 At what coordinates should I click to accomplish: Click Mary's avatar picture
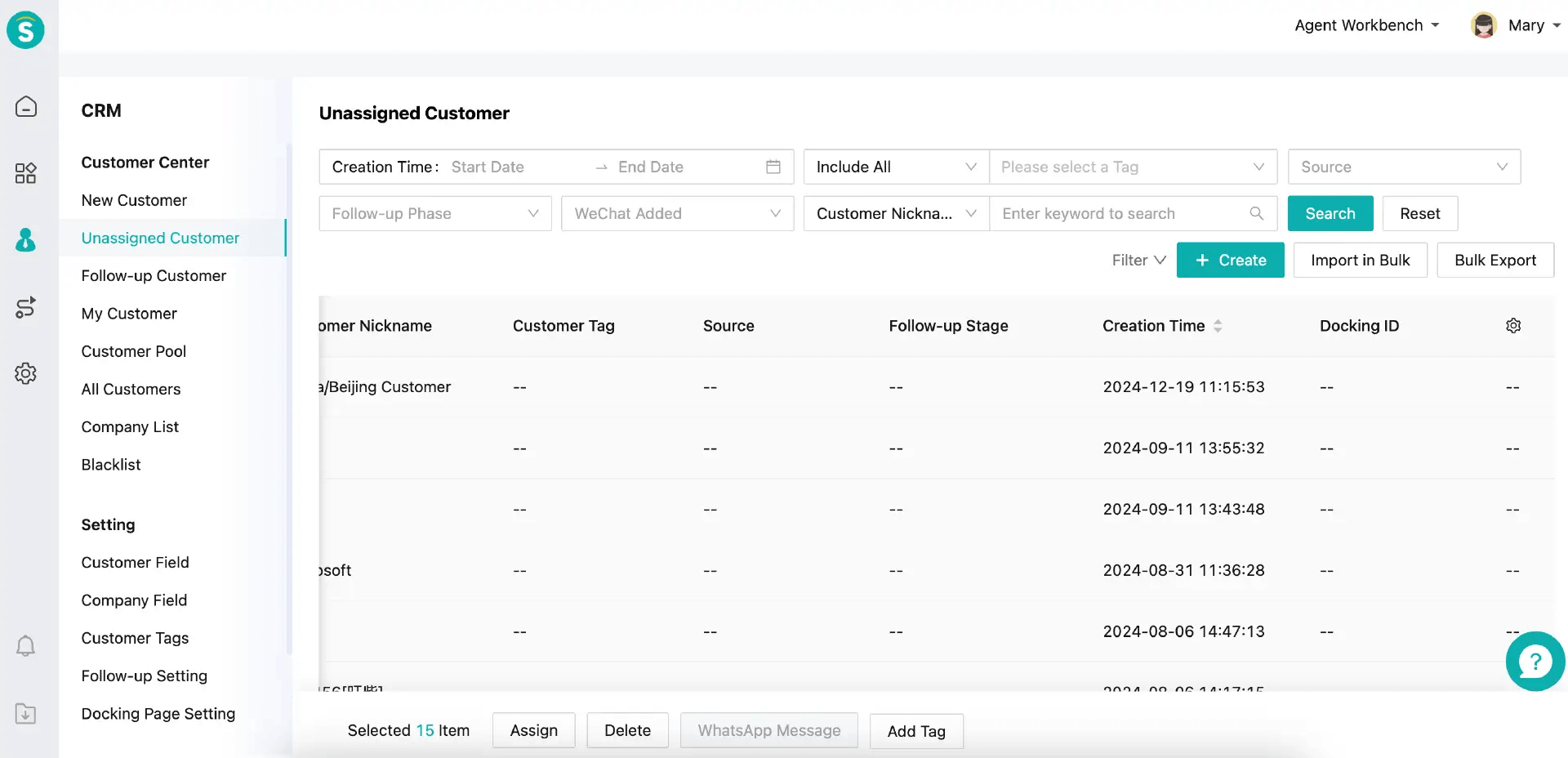[x=1483, y=25]
